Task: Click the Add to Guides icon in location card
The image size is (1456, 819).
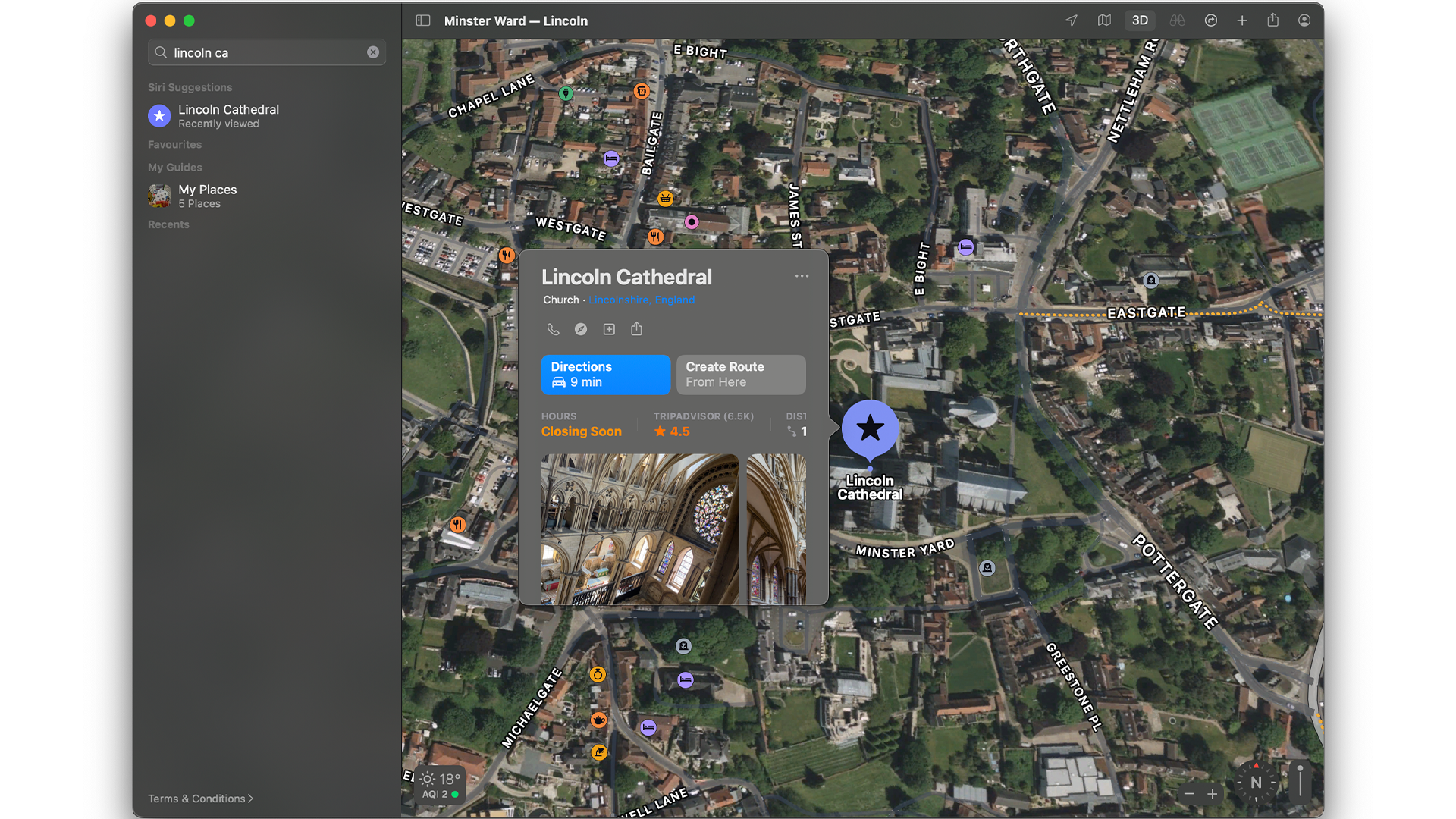Action: (609, 329)
